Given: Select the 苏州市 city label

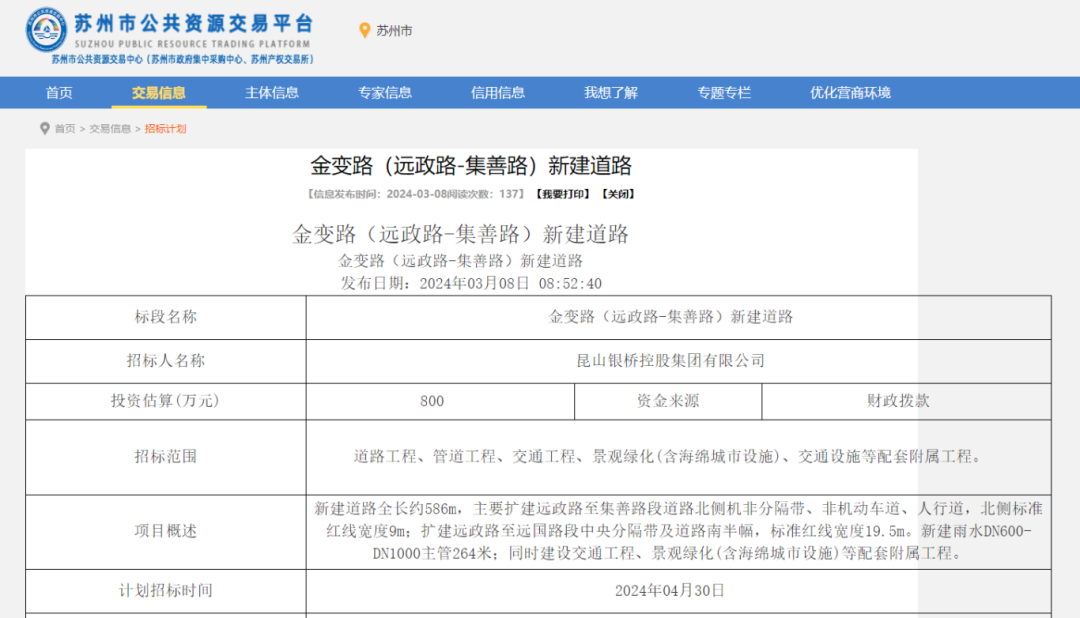Looking at the screenshot, I should 394,31.
